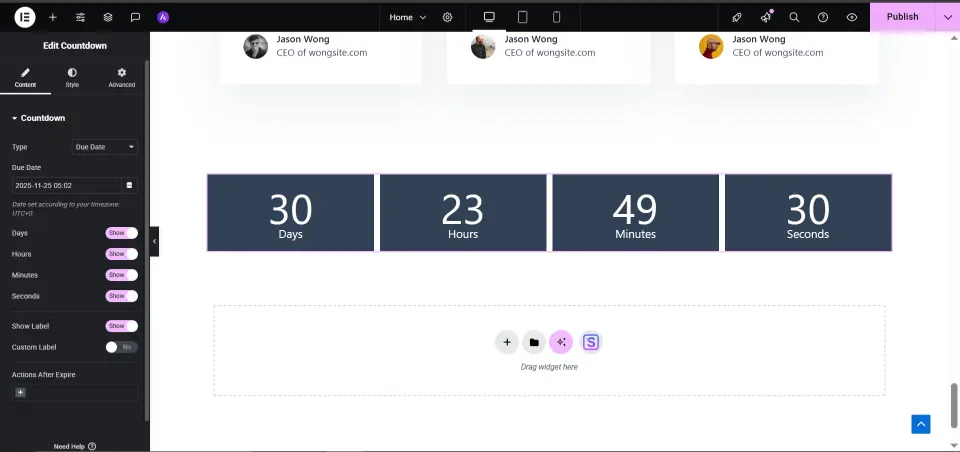Open page settings gear icon

(448, 17)
